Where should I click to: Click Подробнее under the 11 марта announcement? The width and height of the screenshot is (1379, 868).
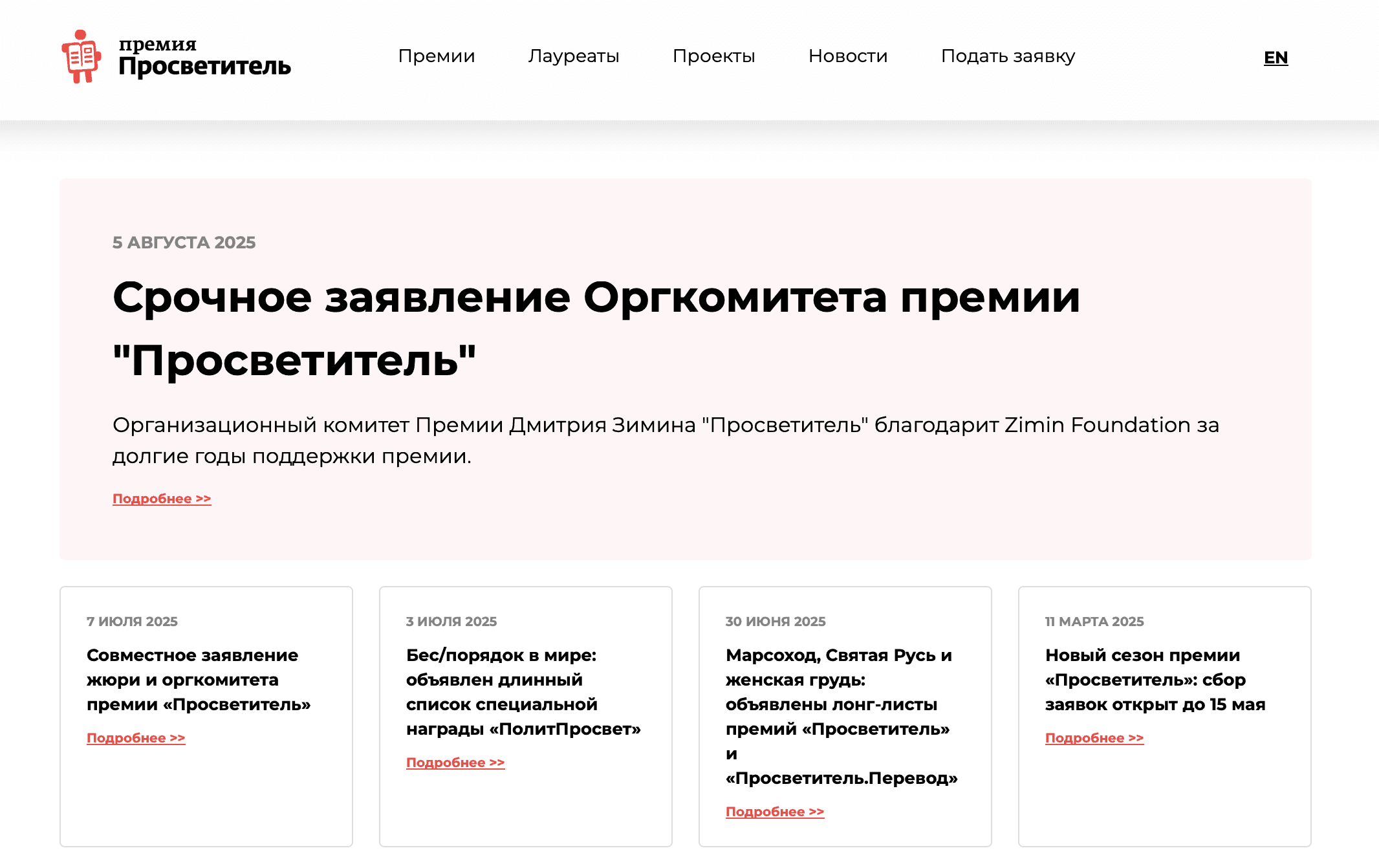(x=1094, y=737)
